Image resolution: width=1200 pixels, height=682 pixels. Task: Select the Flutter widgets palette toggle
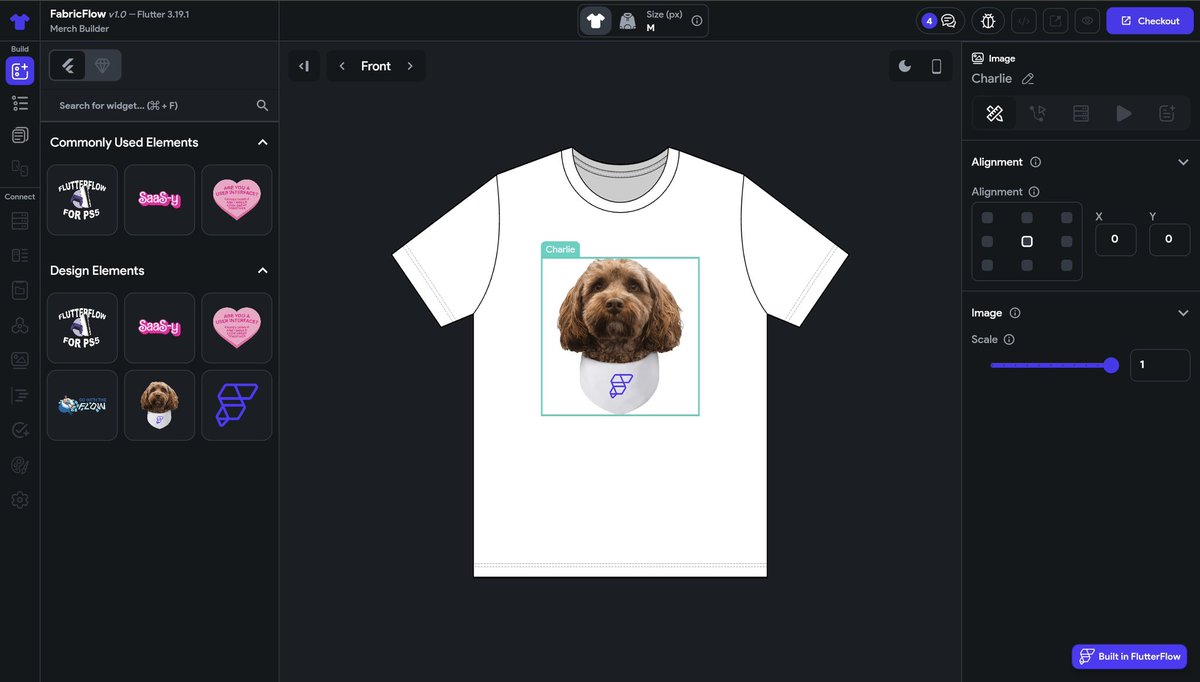coord(68,66)
